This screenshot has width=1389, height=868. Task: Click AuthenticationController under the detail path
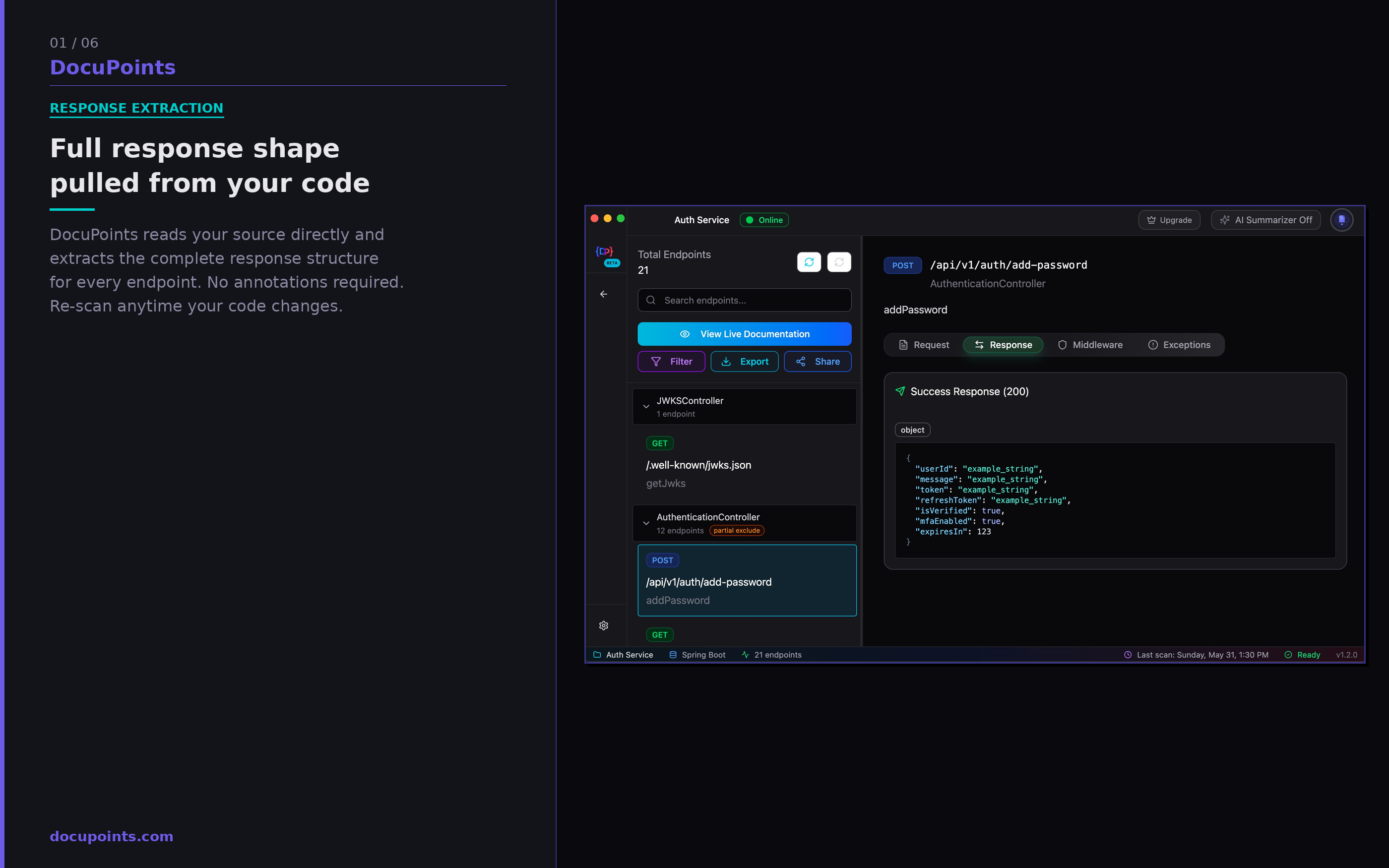click(987, 284)
